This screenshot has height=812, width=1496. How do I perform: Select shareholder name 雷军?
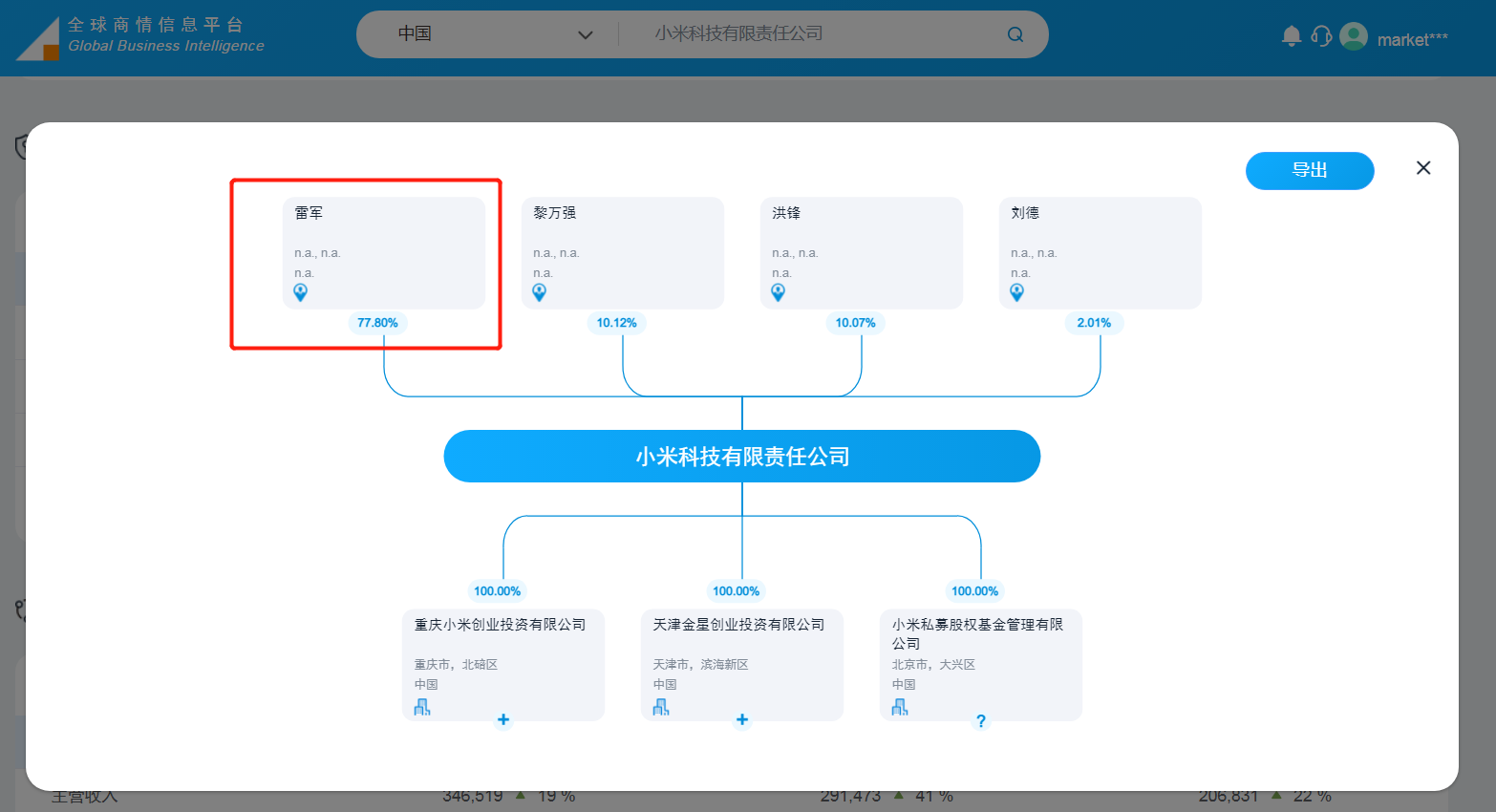click(x=309, y=213)
